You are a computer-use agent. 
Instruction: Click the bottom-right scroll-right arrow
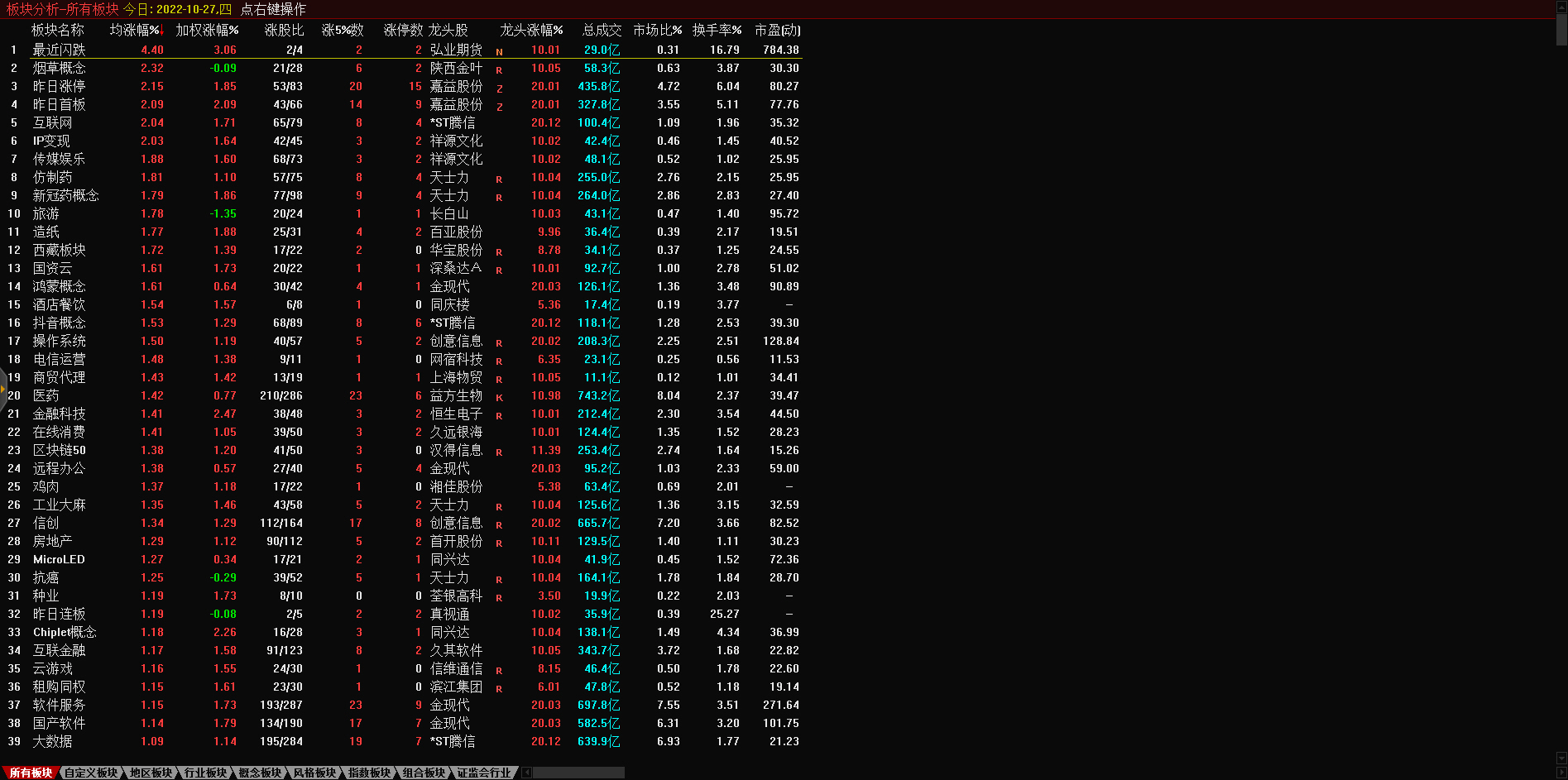point(1561,773)
